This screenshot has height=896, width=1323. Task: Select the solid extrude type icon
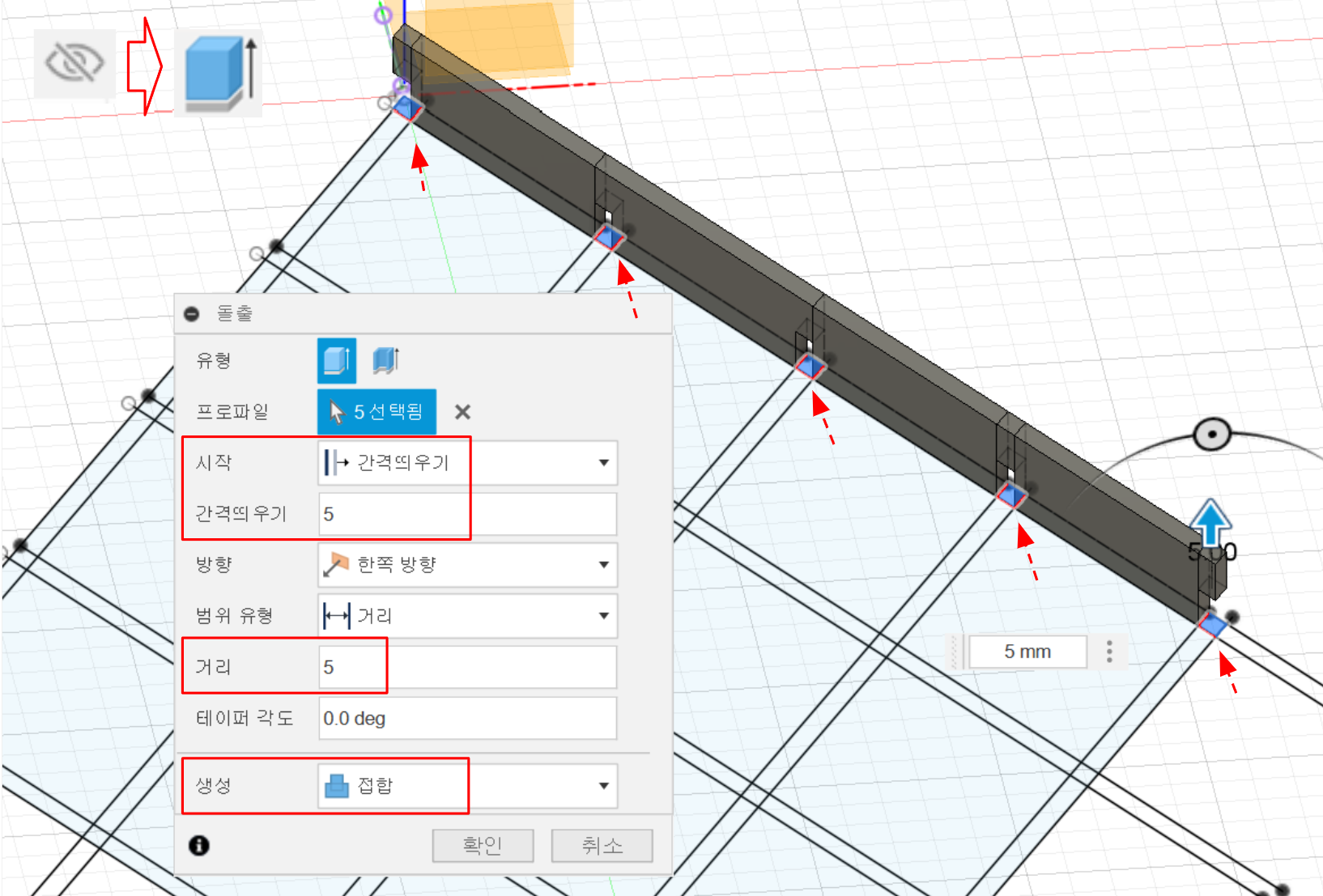[x=336, y=360]
